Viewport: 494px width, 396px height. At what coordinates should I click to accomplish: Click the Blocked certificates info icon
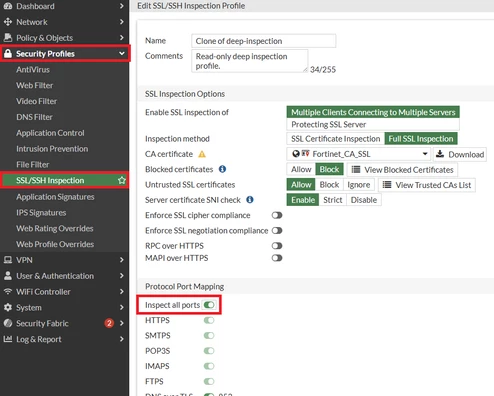tap(222, 169)
